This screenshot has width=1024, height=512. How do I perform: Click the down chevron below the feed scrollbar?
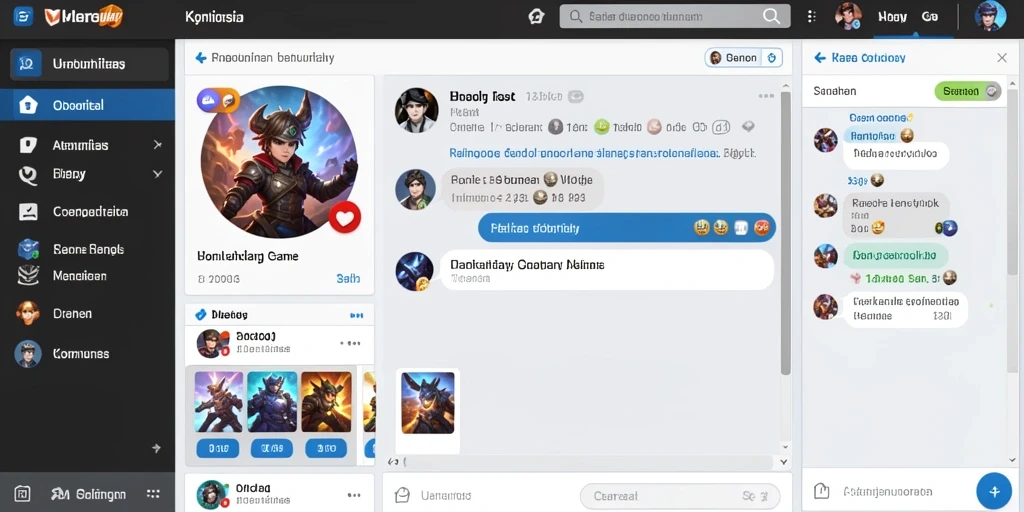tap(785, 462)
